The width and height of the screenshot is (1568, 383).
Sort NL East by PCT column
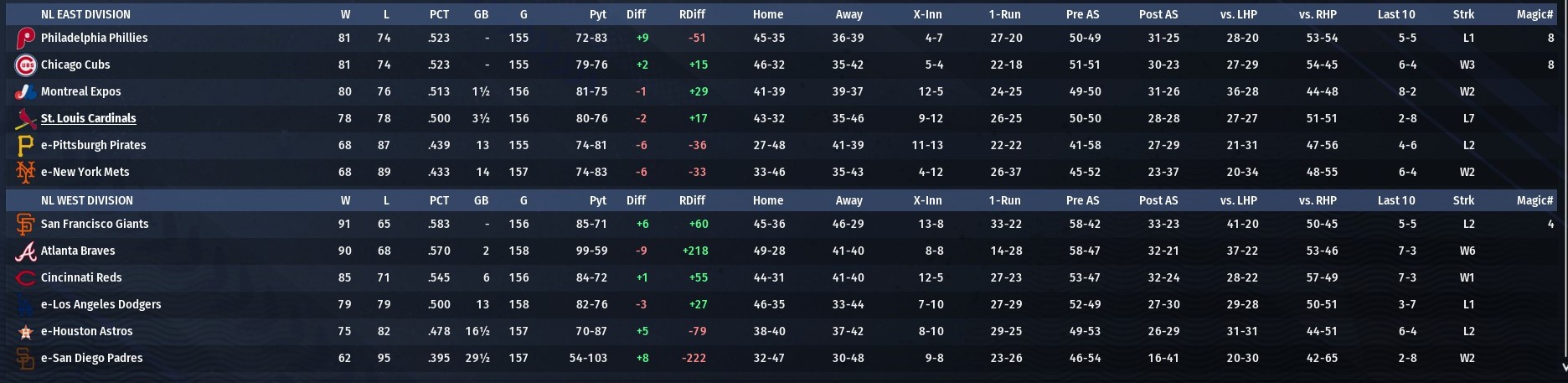(x=439, y=14)
